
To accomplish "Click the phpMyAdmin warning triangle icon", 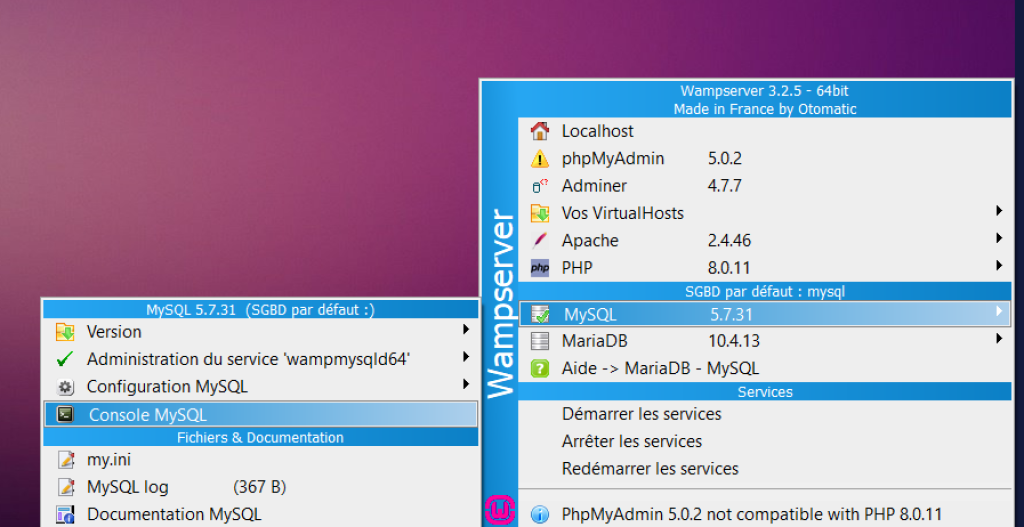I will pos(540,158).
